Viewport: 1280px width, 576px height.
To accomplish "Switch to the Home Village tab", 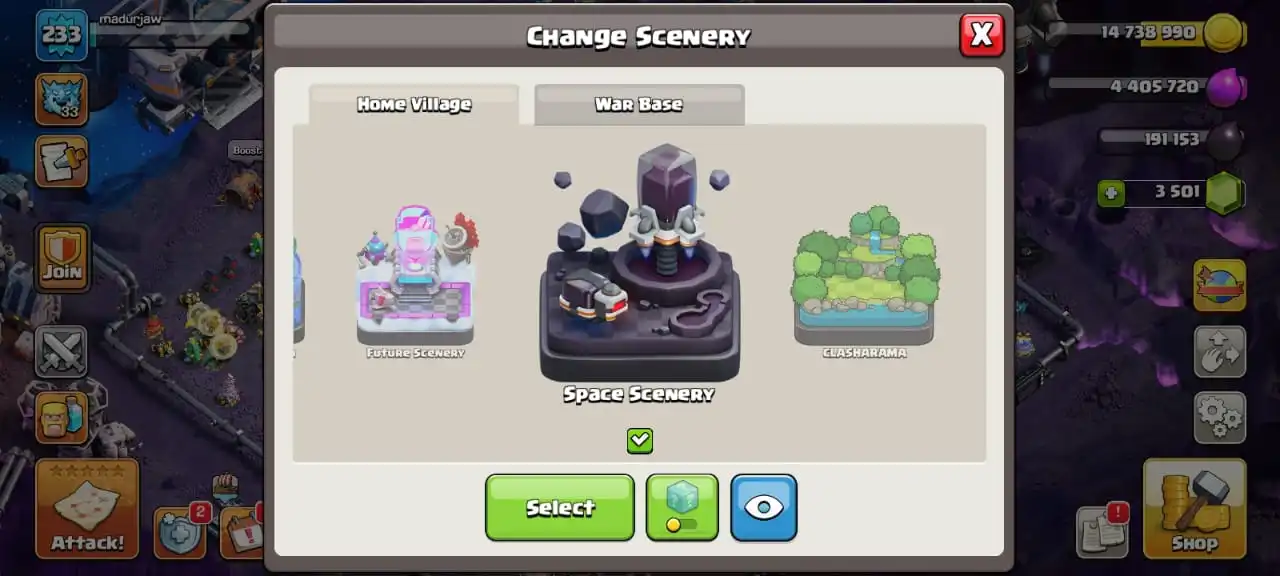I will click(414, 104).
